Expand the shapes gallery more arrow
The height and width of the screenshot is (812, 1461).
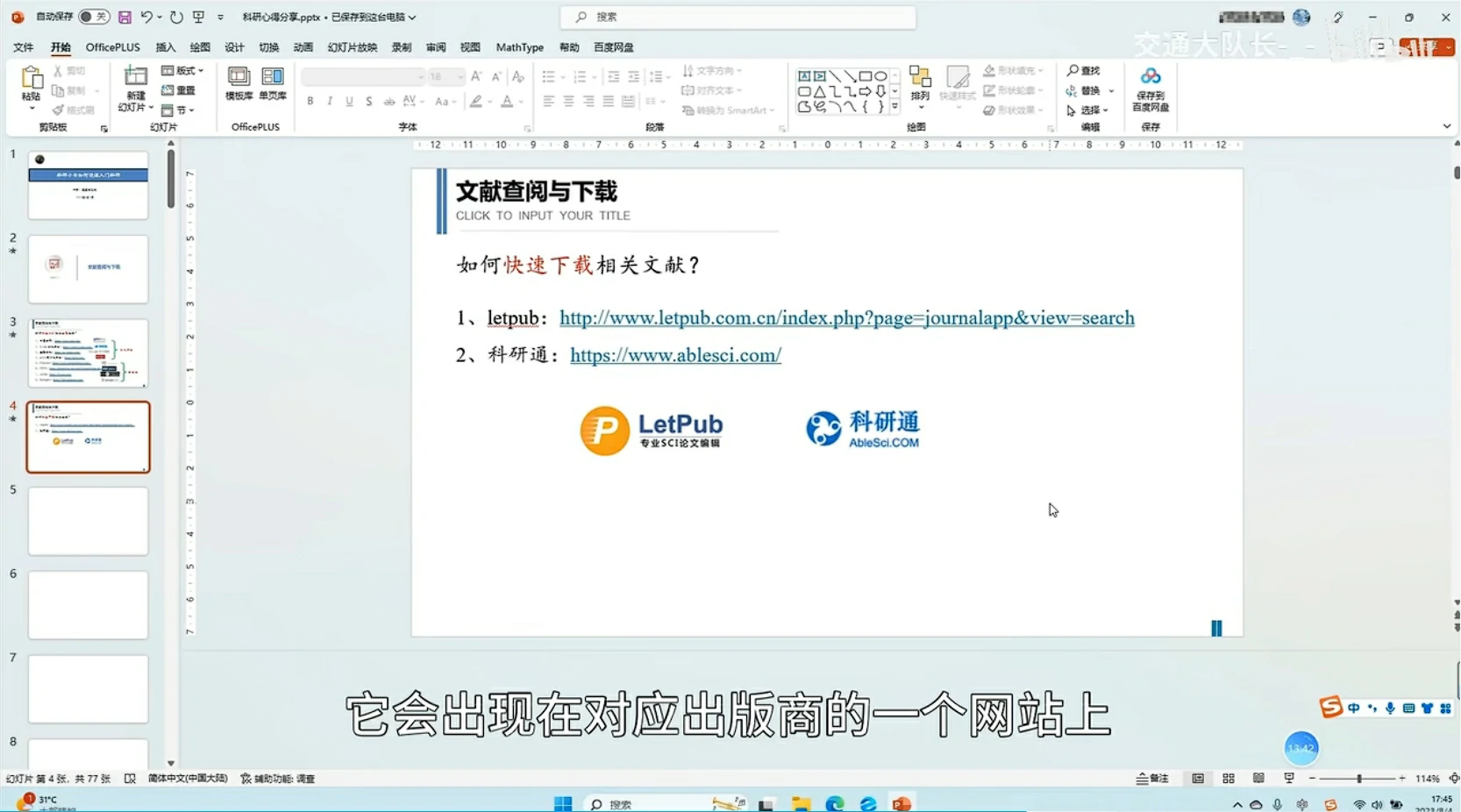click(x=894, y=107)
